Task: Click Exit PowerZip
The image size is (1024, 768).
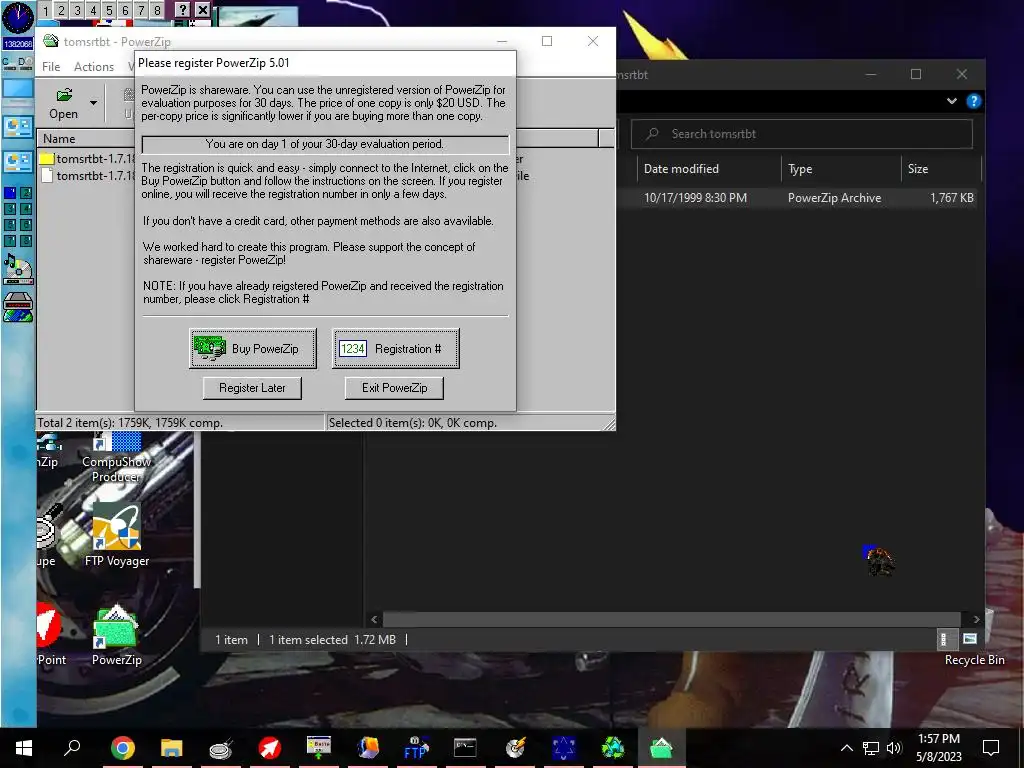Action: click(394, 388)
